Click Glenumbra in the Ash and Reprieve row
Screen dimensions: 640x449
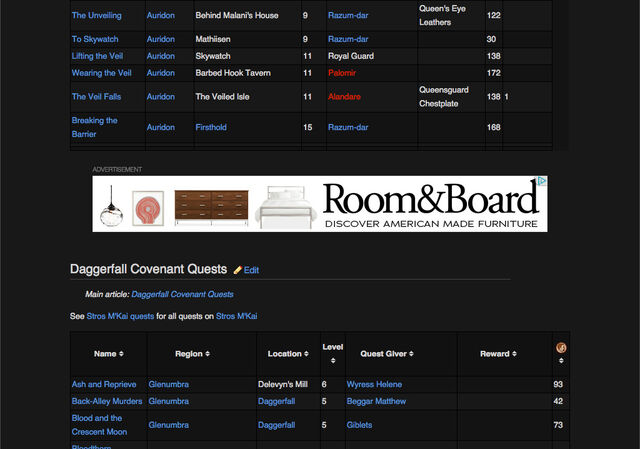coord(169,385)
